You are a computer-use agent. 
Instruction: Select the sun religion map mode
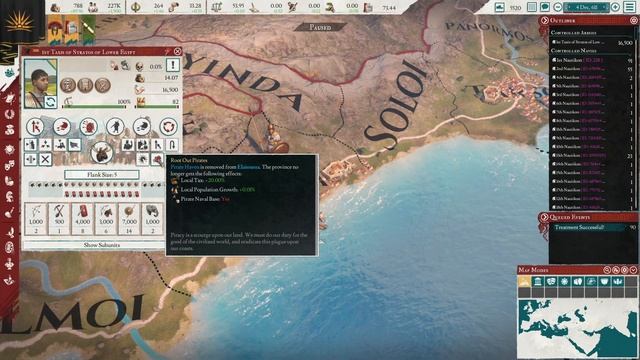click(x=564, y=282)
